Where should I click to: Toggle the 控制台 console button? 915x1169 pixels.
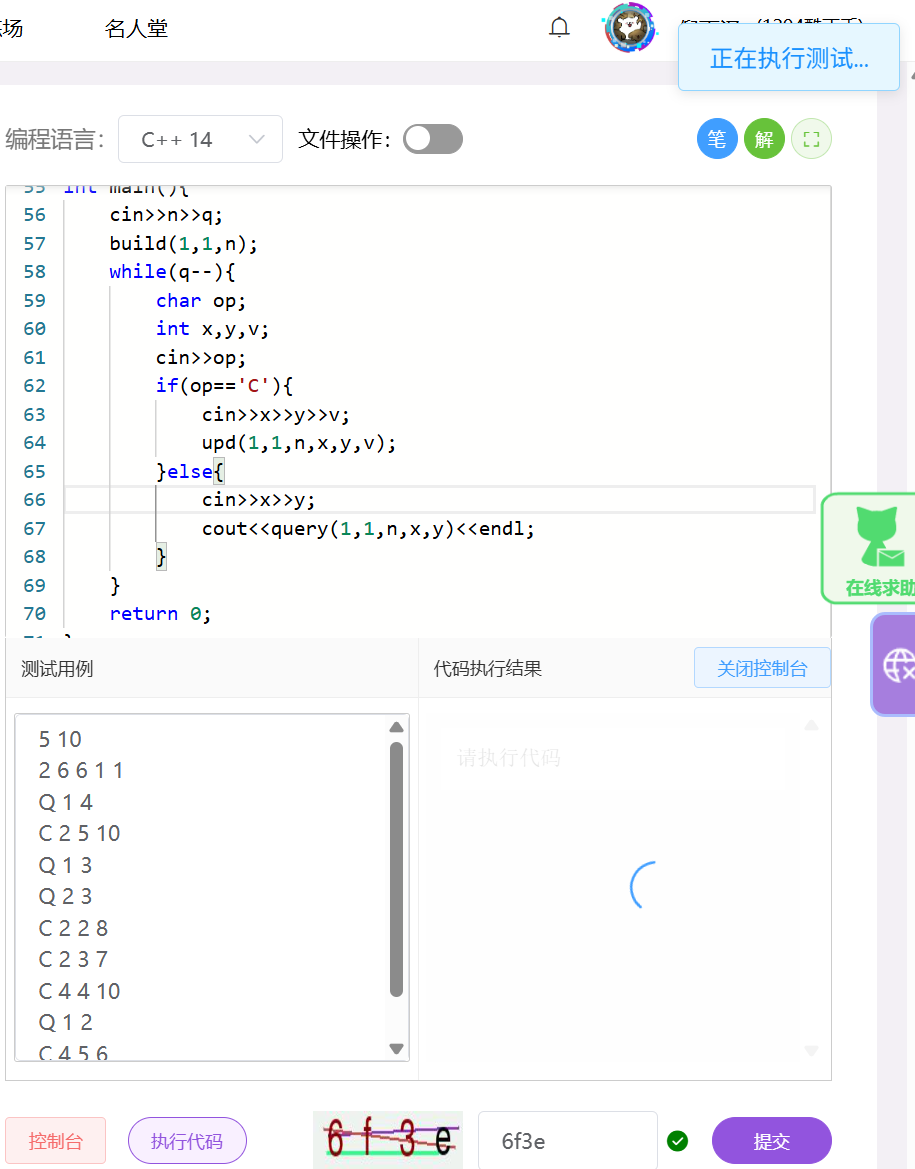55,1140
